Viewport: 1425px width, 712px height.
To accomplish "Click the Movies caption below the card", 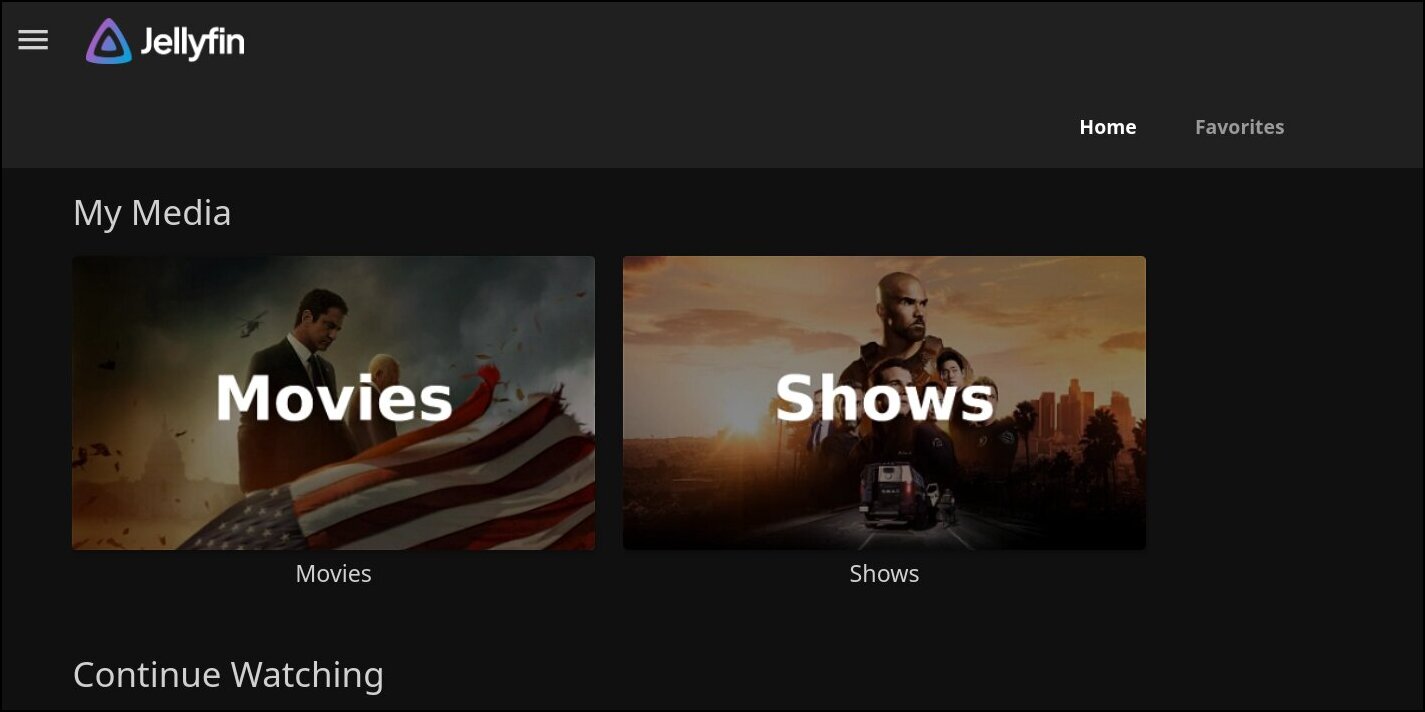I will [x=333, y=574].
